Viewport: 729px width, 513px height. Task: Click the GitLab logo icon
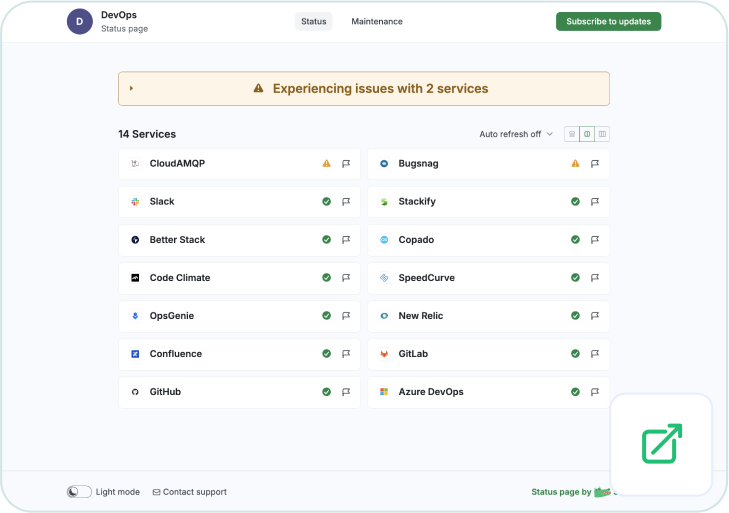click(384, 354)
